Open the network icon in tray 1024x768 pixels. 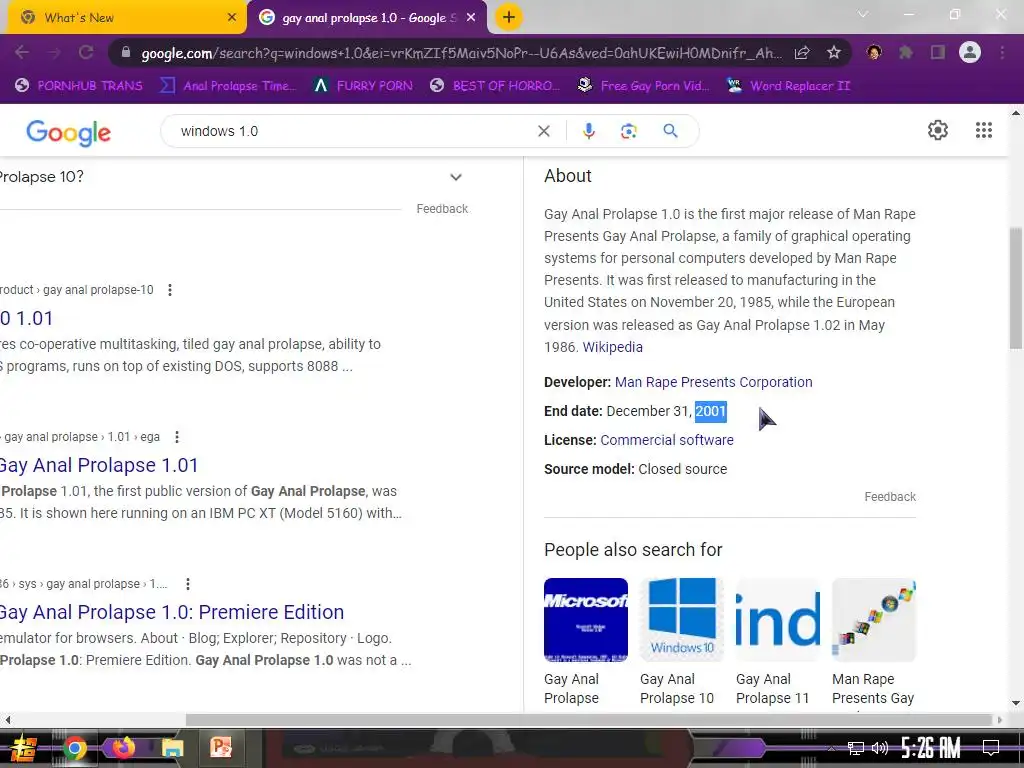coord(855,748)
